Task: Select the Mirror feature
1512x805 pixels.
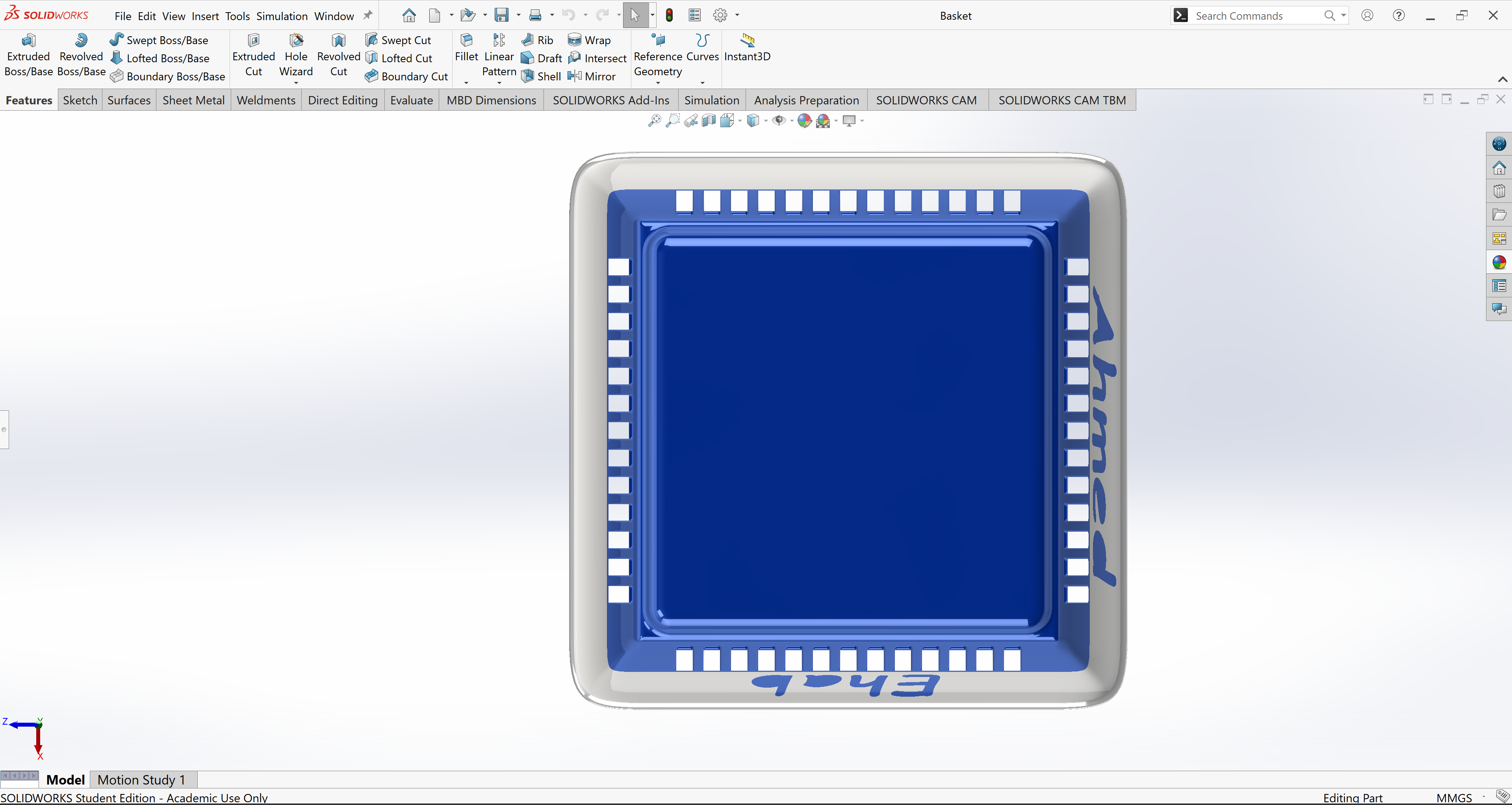Action: pyautogui.click(x=592, y=76)
